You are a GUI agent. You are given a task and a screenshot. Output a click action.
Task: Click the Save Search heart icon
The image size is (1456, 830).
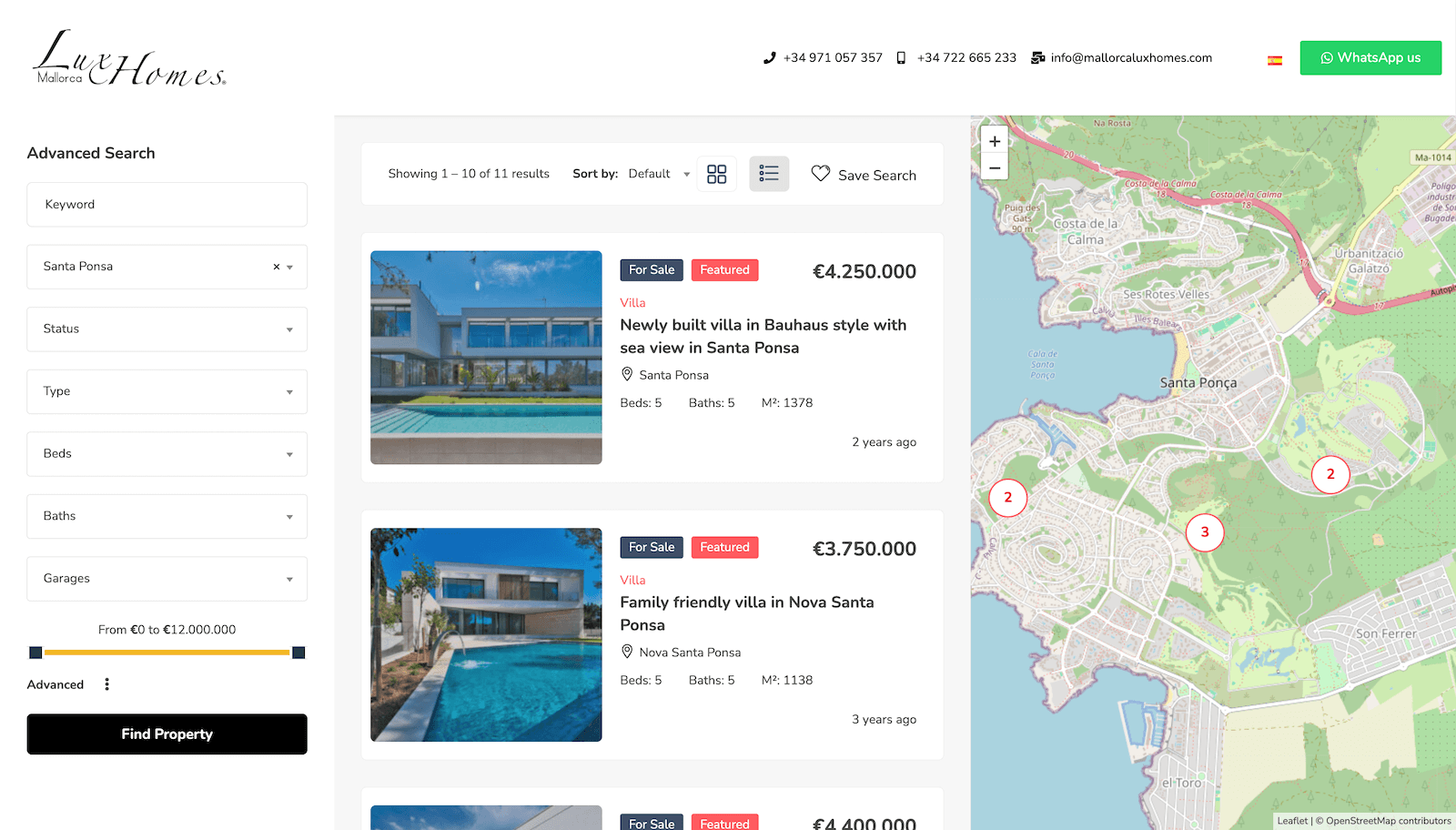tap(820, 174)
